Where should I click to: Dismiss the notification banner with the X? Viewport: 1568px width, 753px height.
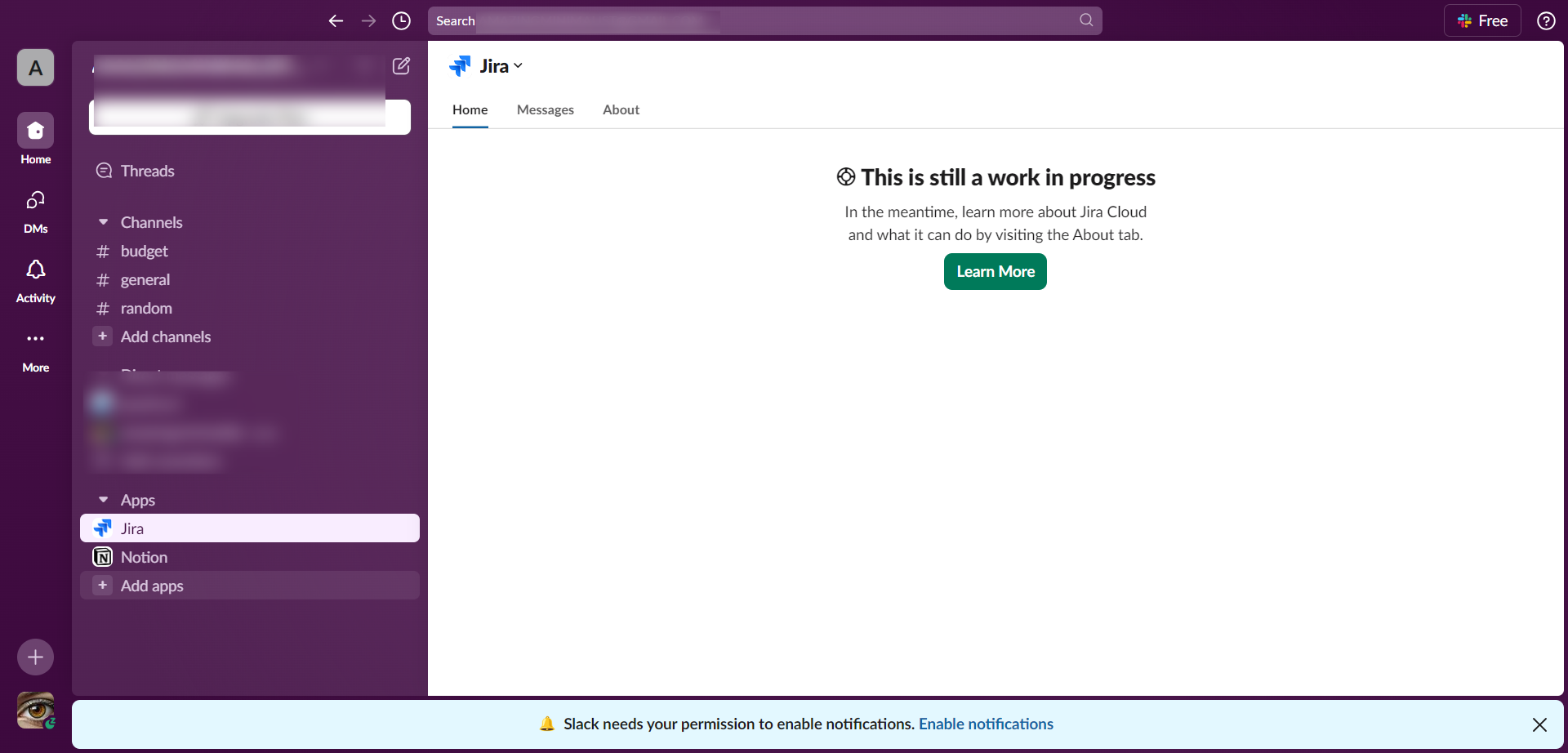1539,724
